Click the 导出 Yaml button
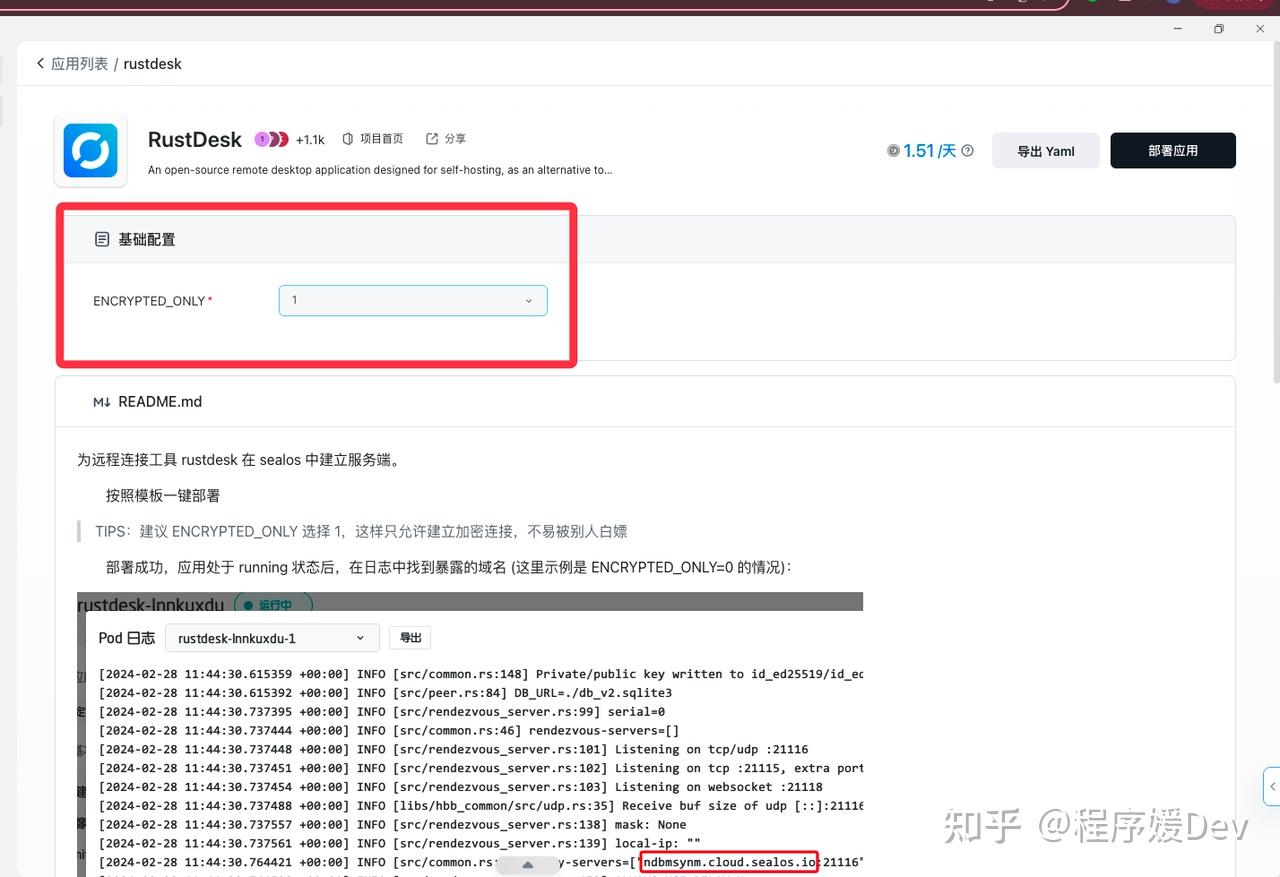The width and height of the screenshot is (1280, 877). pyautogui.click(x=1045, y=150)
